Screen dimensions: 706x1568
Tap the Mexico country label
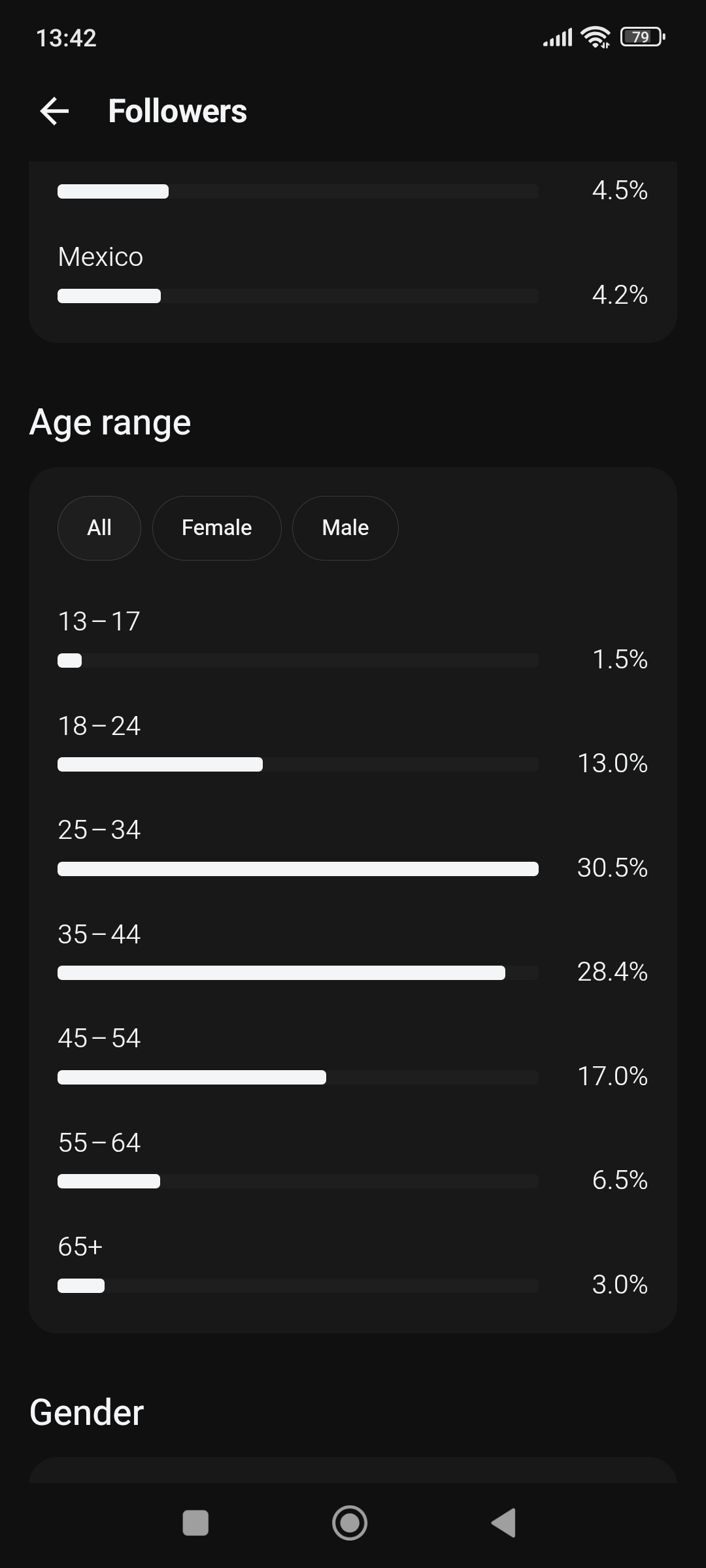[x=101, y=257]
